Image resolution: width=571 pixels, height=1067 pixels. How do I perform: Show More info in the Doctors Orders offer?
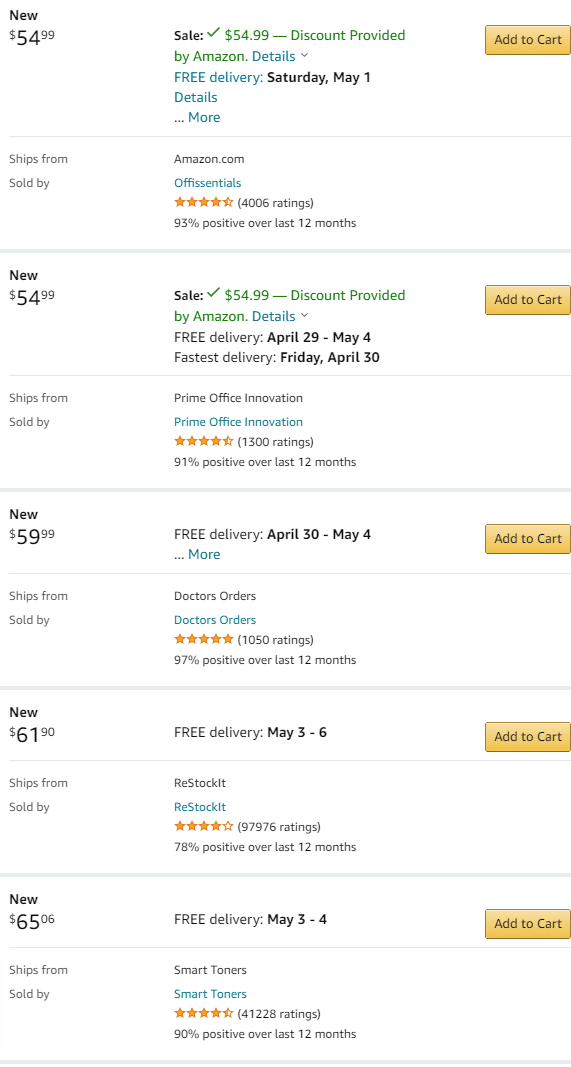204,554
